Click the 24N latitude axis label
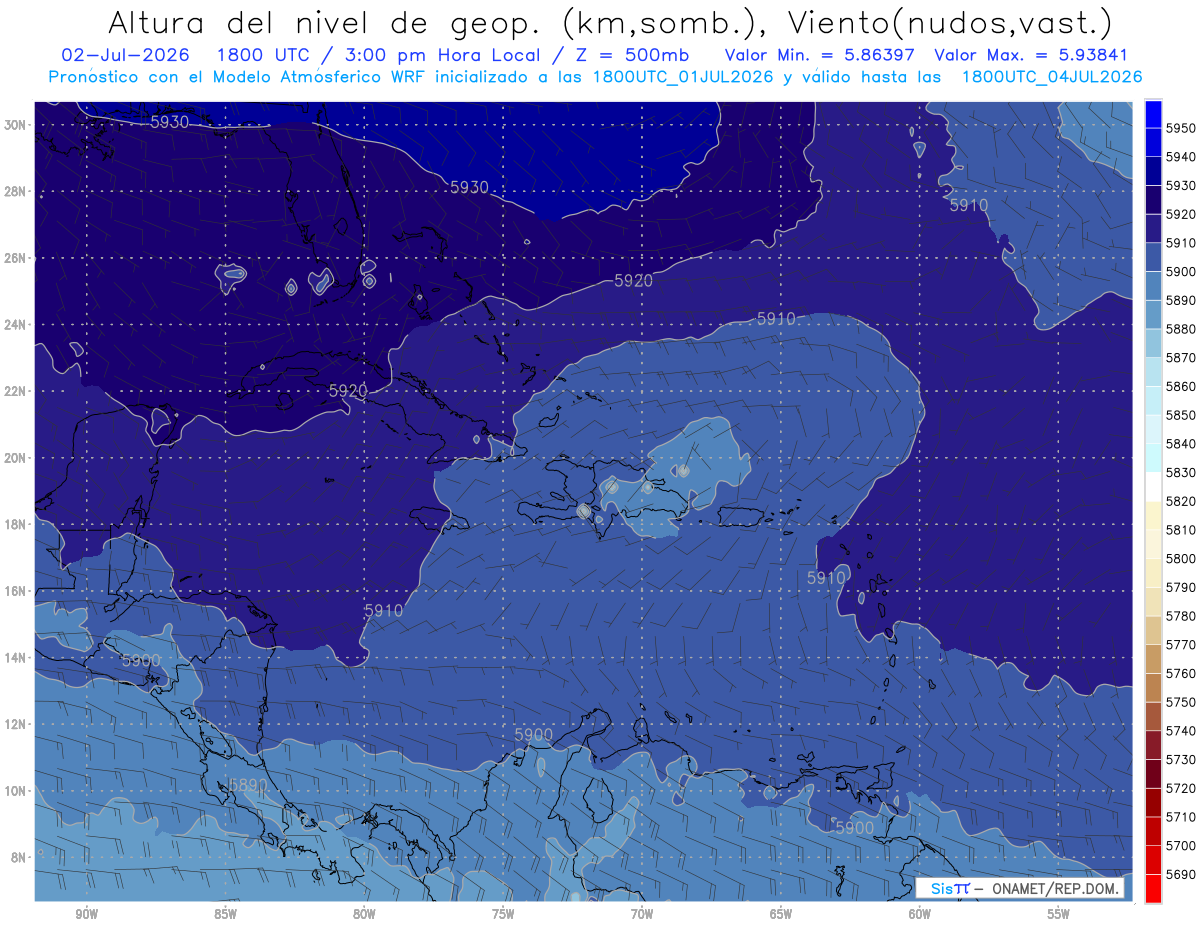Screen dimensions: 1200x927 point(14,324)
